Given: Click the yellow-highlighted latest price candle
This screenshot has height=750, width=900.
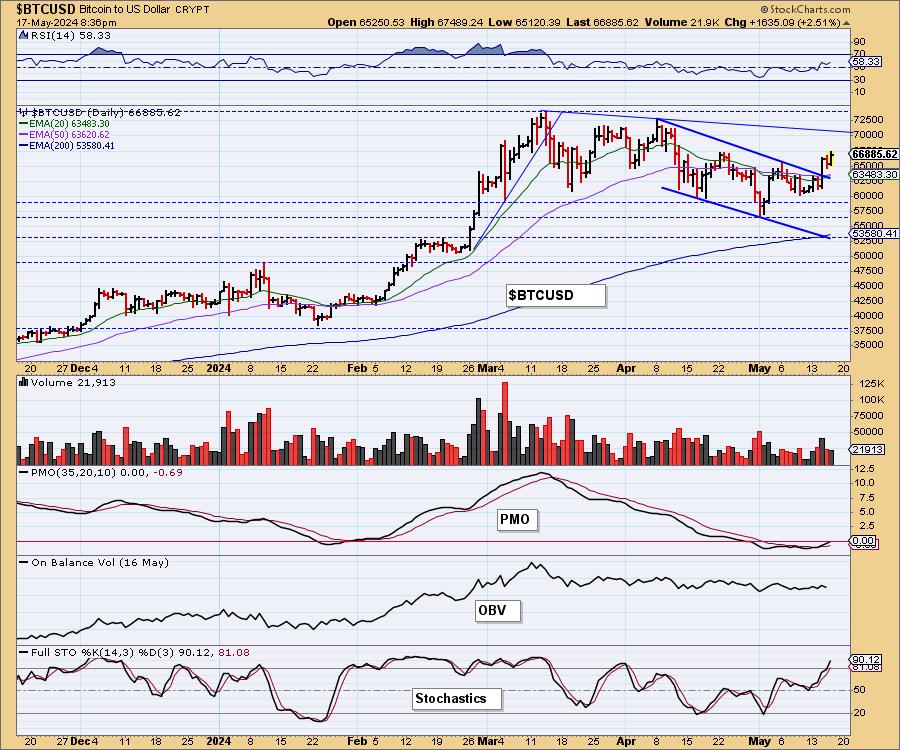Looking at the screenshot, I should (x=831, y=158).
